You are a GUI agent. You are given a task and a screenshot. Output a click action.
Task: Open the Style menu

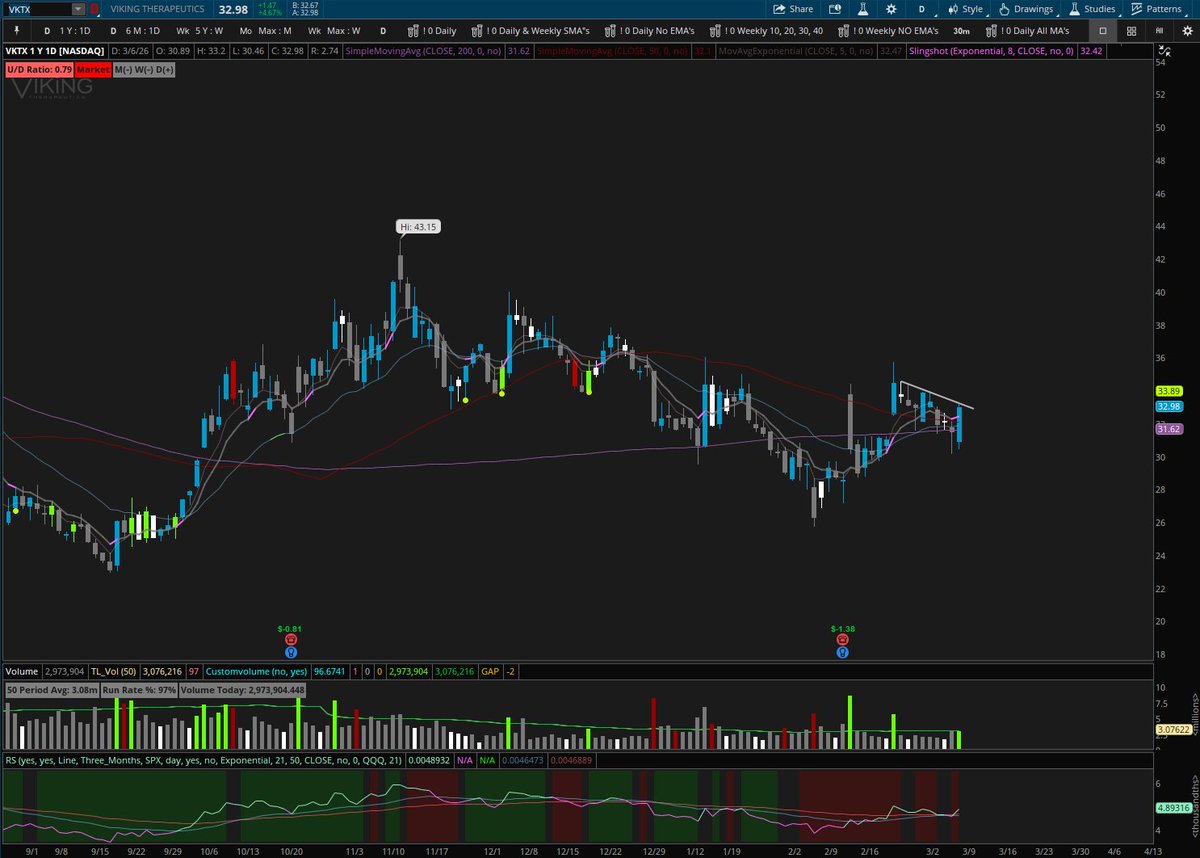965,9
